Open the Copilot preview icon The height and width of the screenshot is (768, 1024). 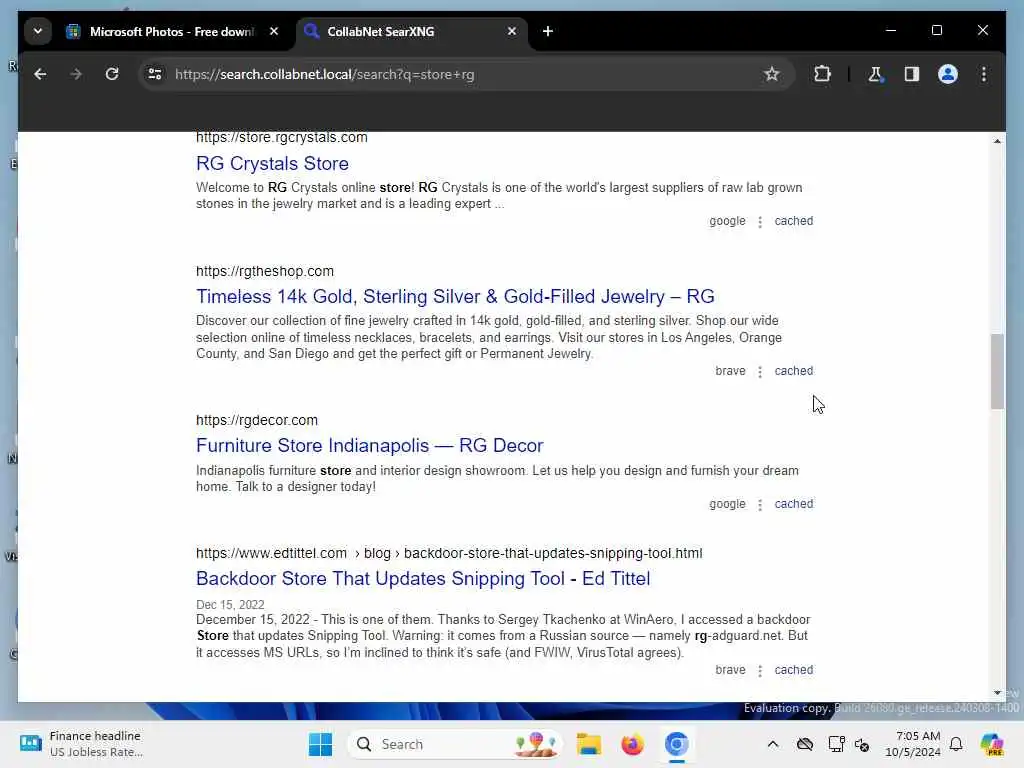pos(991,744)
